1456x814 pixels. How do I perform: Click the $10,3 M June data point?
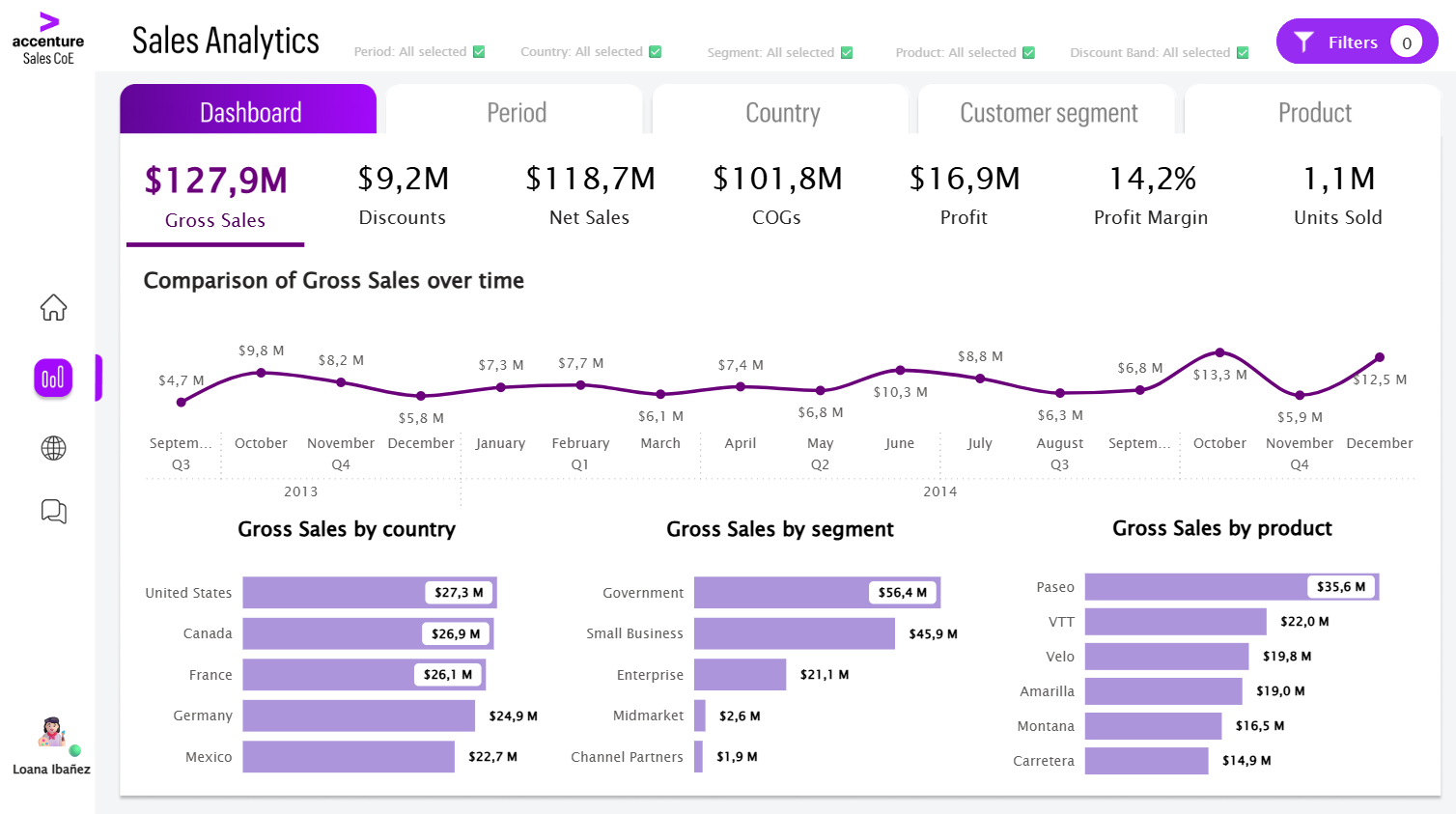click(x=900, y=370)
